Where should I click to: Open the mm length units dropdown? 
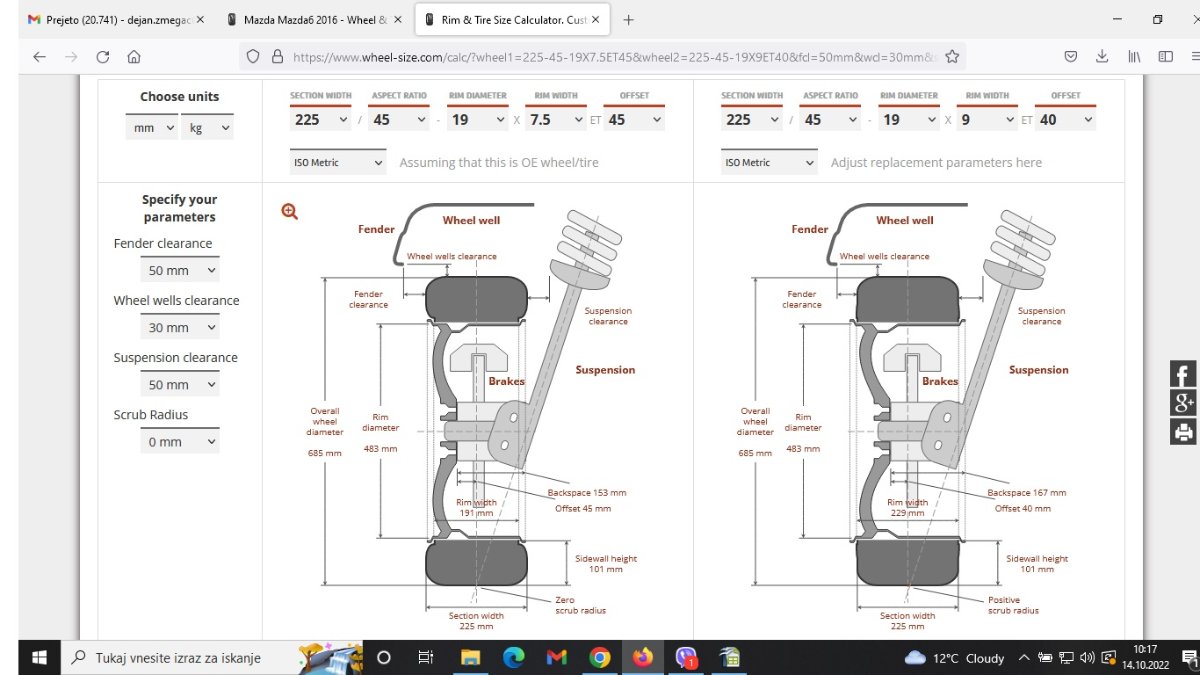[151, 127]
